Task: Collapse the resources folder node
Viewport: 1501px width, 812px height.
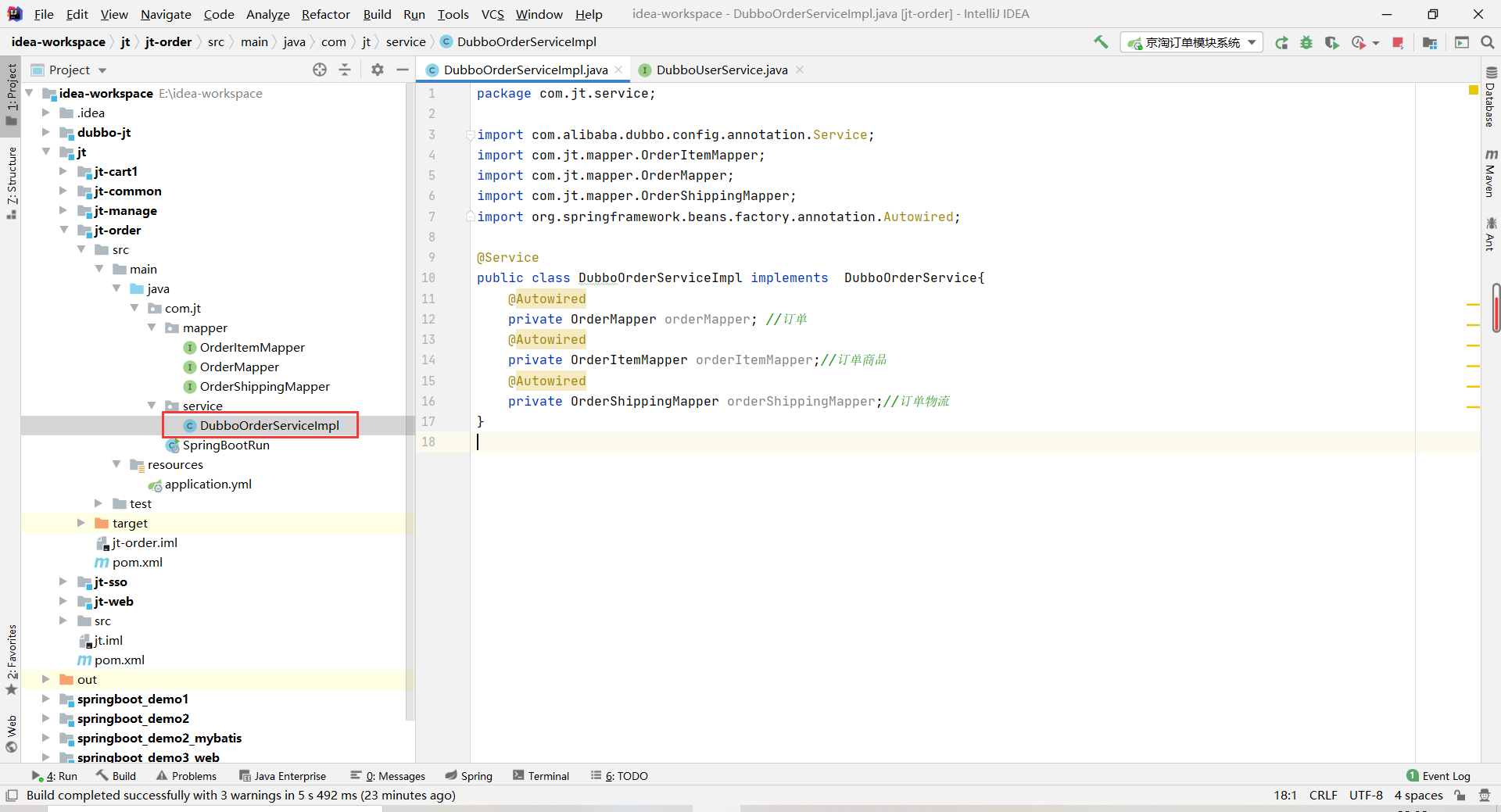Action: (x=116, y=464)
